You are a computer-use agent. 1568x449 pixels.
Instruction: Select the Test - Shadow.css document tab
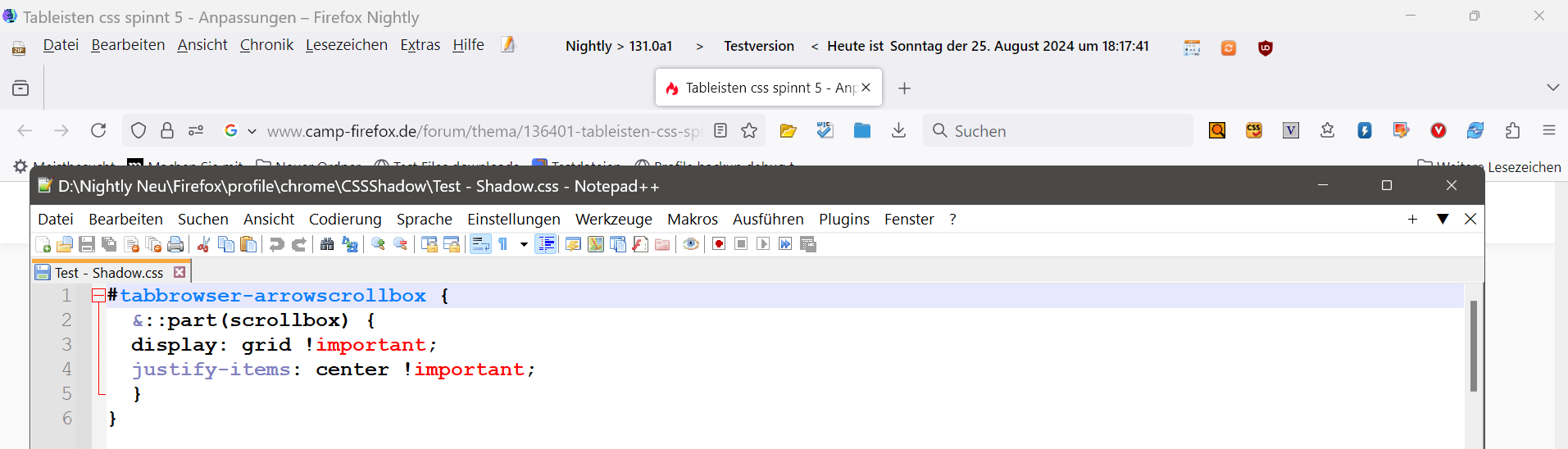point(108,273)
